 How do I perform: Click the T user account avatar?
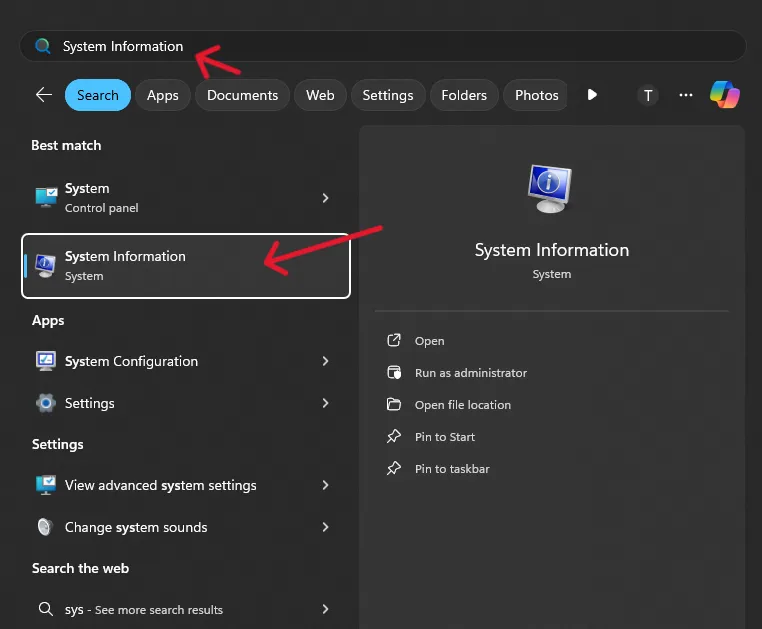pyautogui.click(x=648, y=95)
